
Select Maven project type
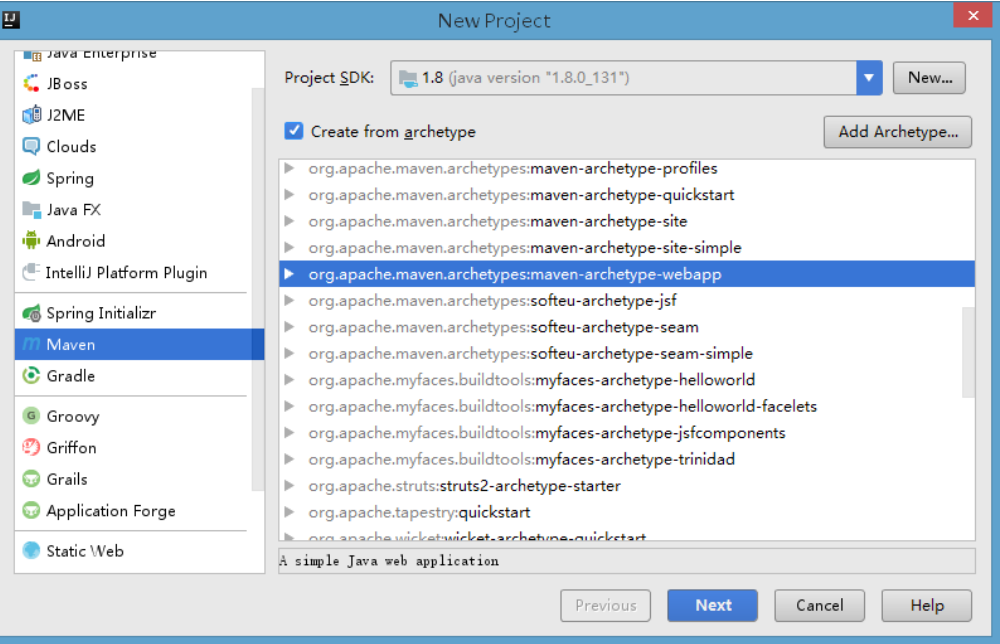(x=71, y=345)
